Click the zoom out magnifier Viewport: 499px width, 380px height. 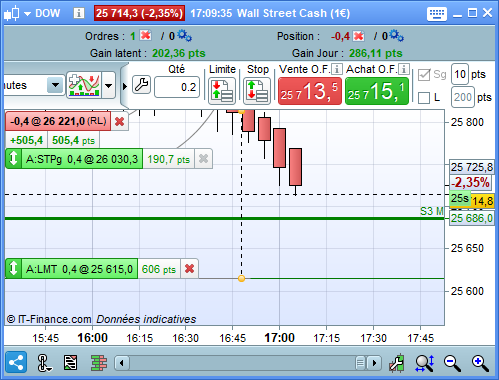[x=452, y=363]
